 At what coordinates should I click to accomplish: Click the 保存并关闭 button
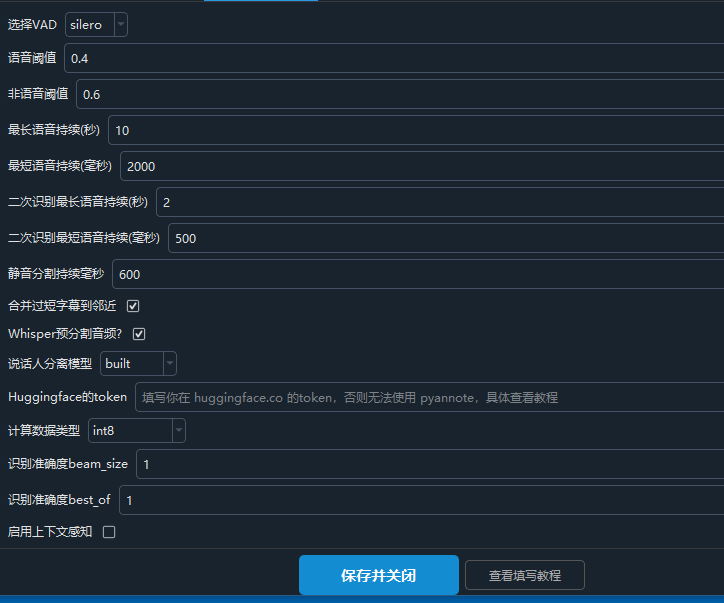(379, 575)
